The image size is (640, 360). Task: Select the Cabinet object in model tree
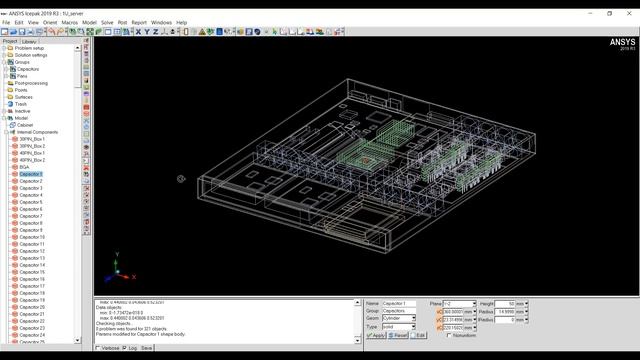pos(25,125)
